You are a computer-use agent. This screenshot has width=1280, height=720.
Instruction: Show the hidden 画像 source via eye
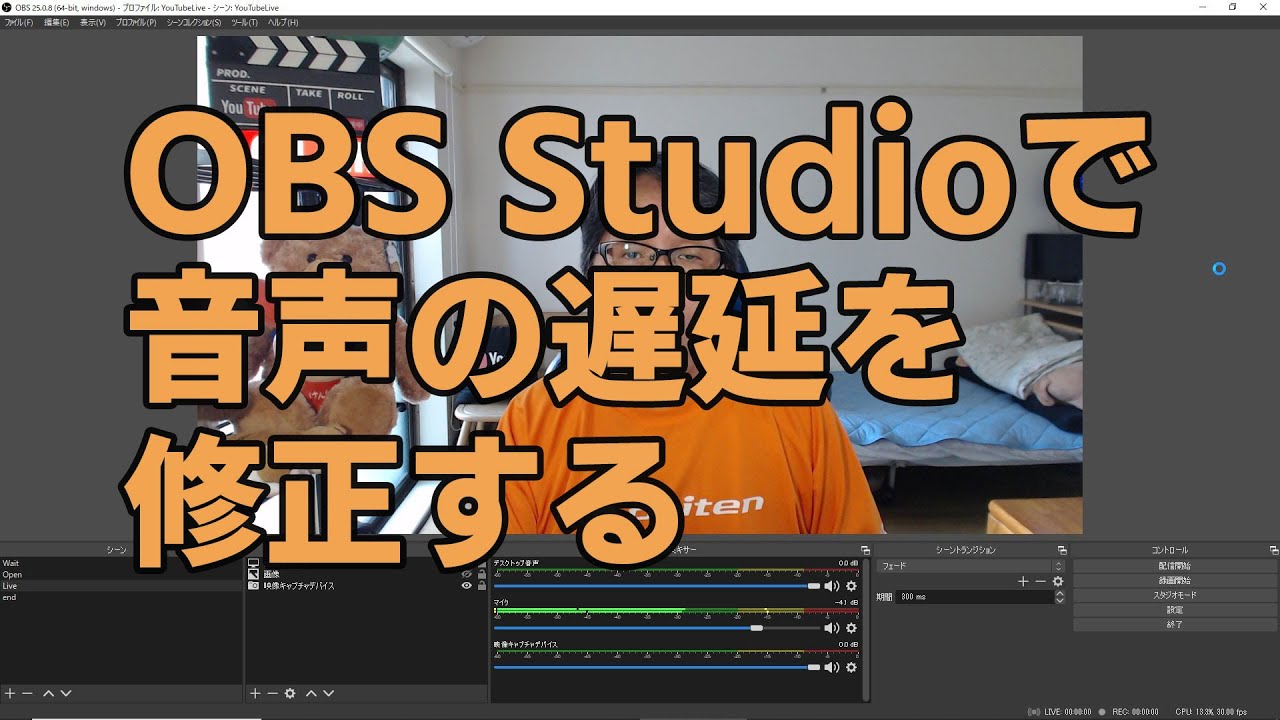click(466, 574)
